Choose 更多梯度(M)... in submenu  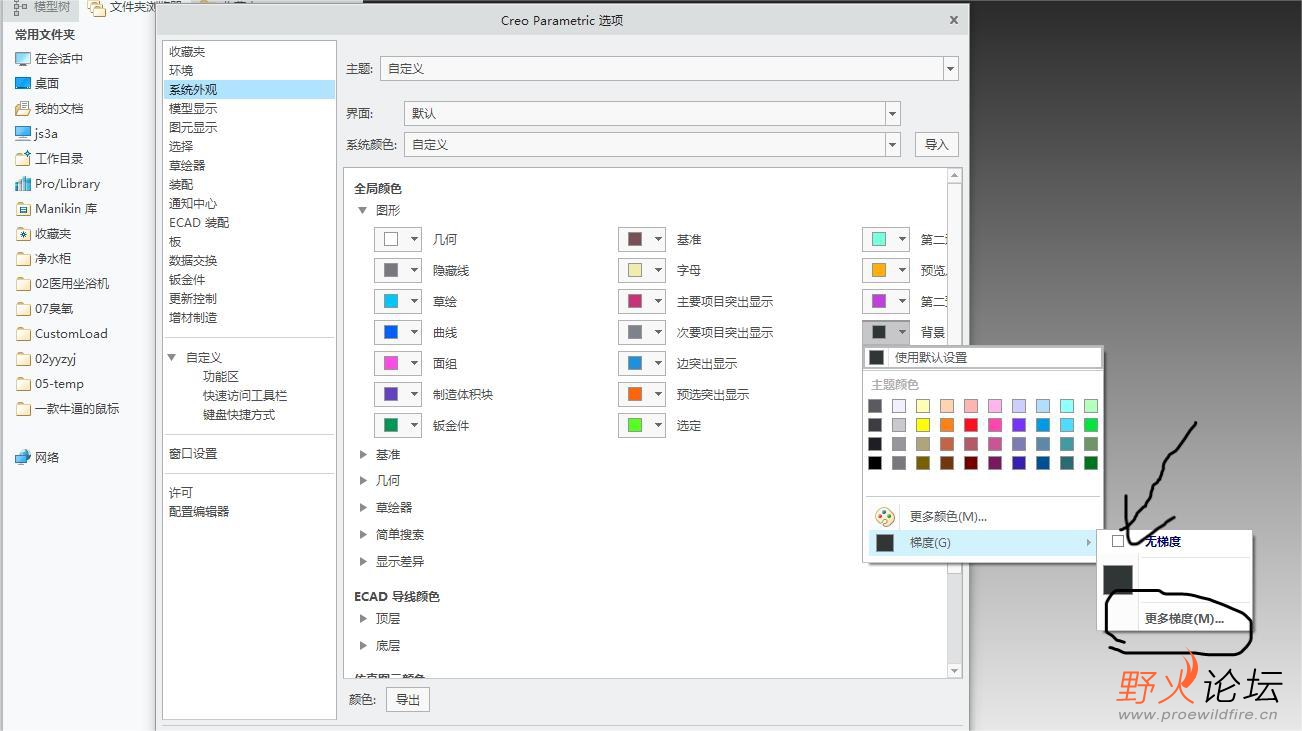[x=1184, y=619]
